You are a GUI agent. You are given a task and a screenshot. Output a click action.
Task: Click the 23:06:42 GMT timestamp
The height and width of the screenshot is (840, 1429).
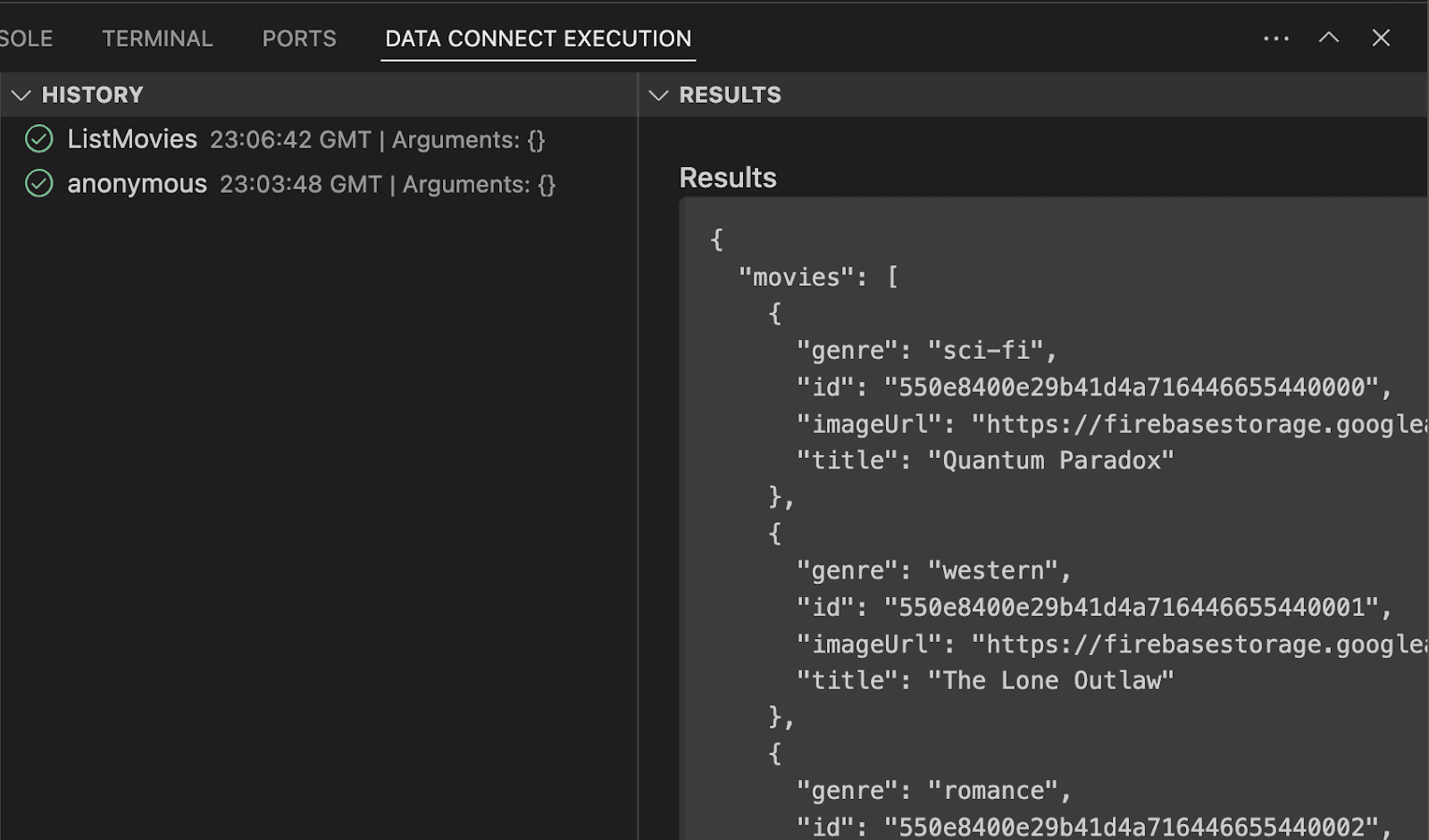(290, 140)
